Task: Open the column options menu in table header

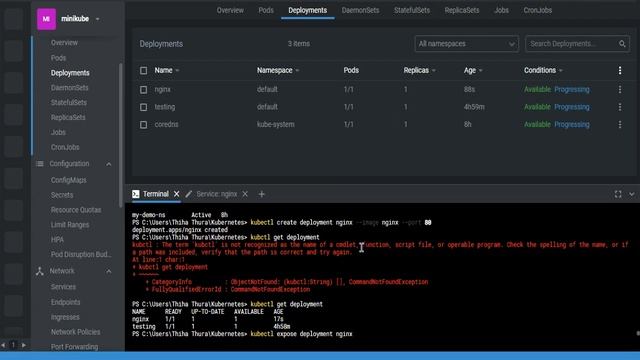Action: pos(620,70)
